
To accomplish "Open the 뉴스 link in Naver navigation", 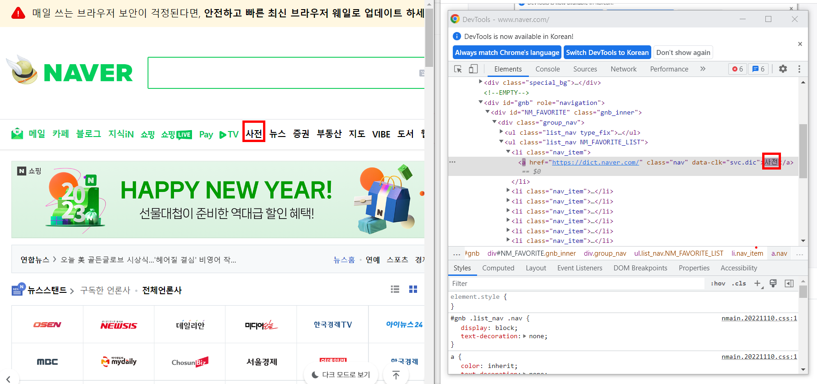I will pos(277,134).
